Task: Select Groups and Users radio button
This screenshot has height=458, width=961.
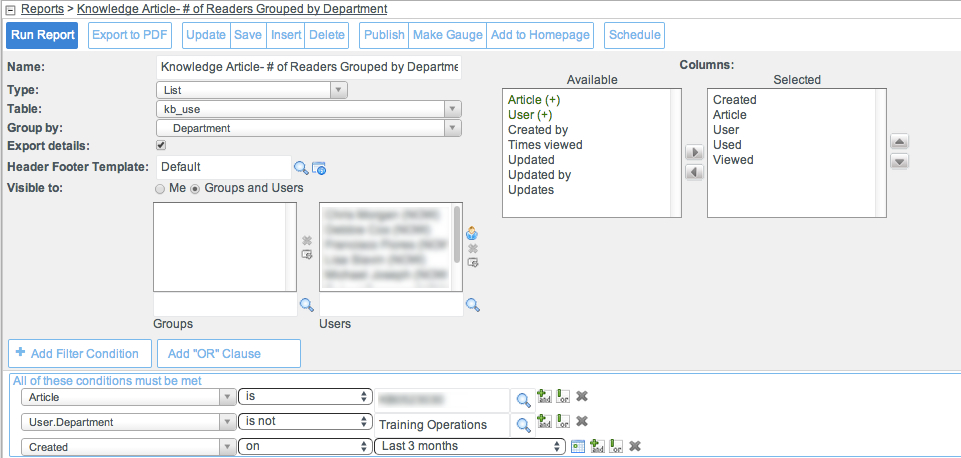Action: 196,189
